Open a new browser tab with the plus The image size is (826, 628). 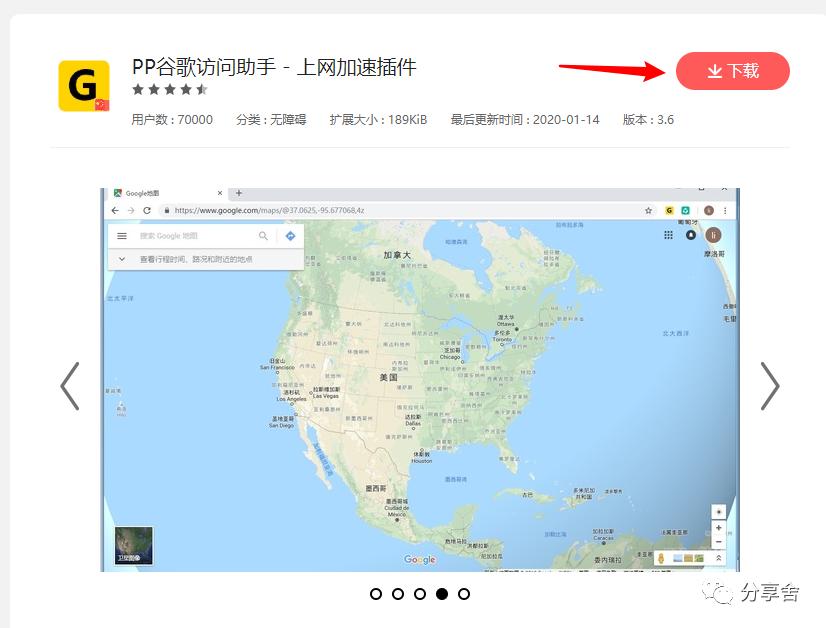pos(236,191)
